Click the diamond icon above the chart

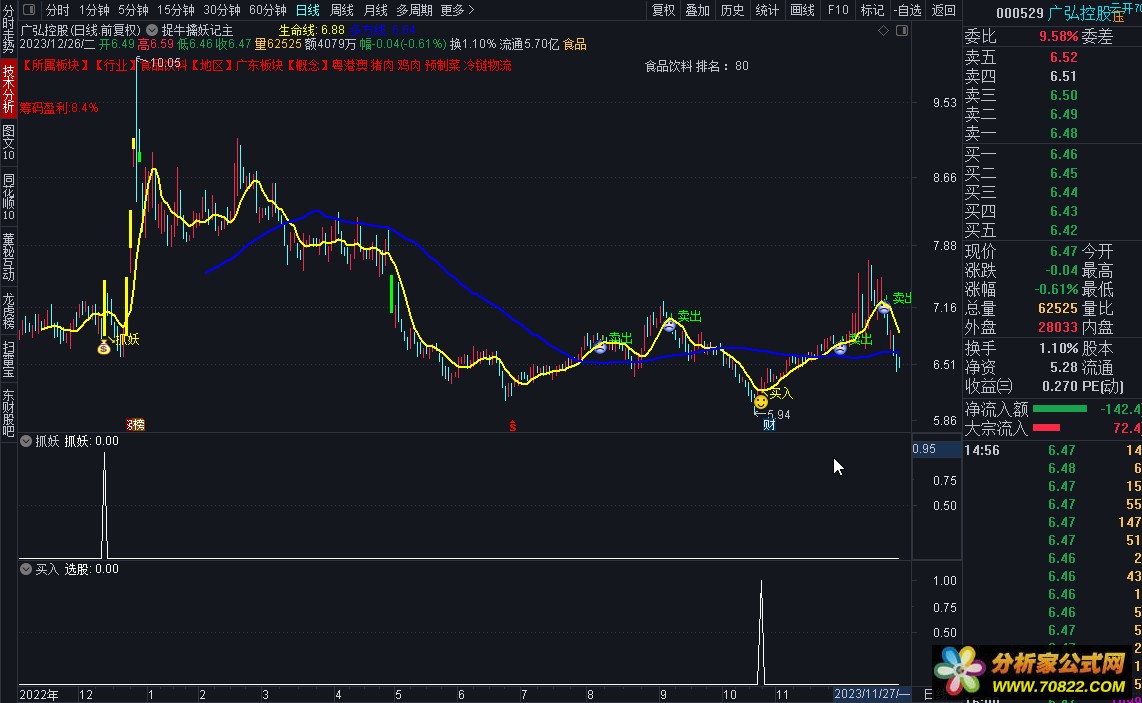point(883,31)
